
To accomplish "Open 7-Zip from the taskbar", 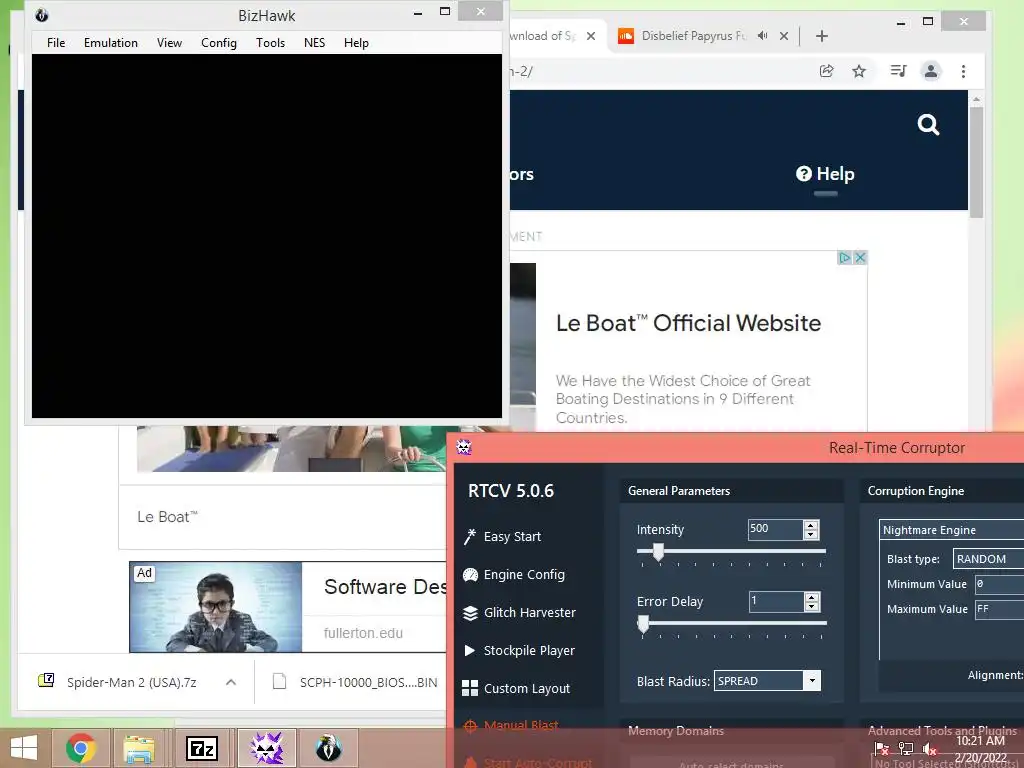I will [202, 748].
